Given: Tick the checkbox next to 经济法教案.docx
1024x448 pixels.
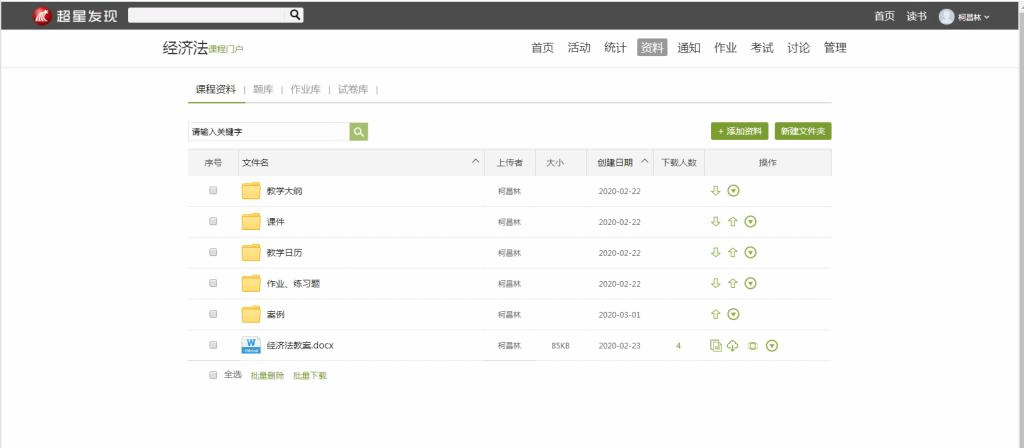Looking at the screenshot, I should point(213,345).
